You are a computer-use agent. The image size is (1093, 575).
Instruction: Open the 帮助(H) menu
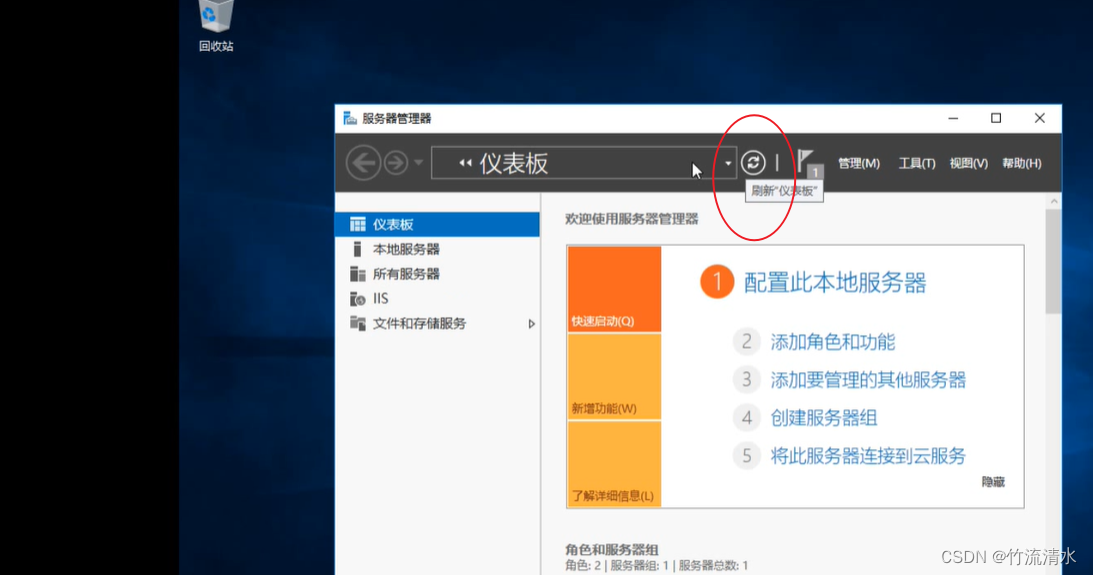(1021, 163)
